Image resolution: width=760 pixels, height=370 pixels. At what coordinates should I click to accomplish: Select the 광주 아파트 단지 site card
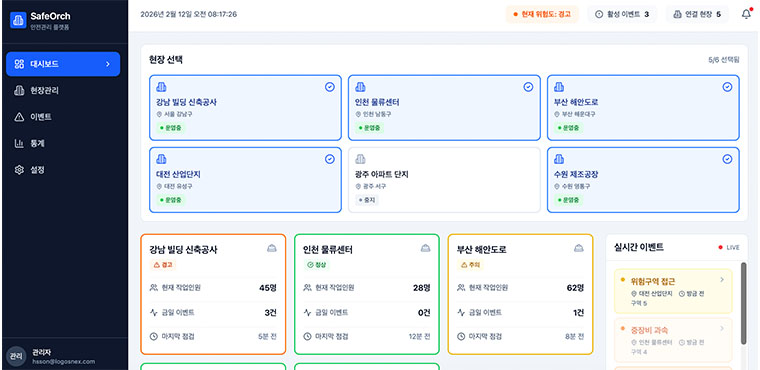(444, 180)
